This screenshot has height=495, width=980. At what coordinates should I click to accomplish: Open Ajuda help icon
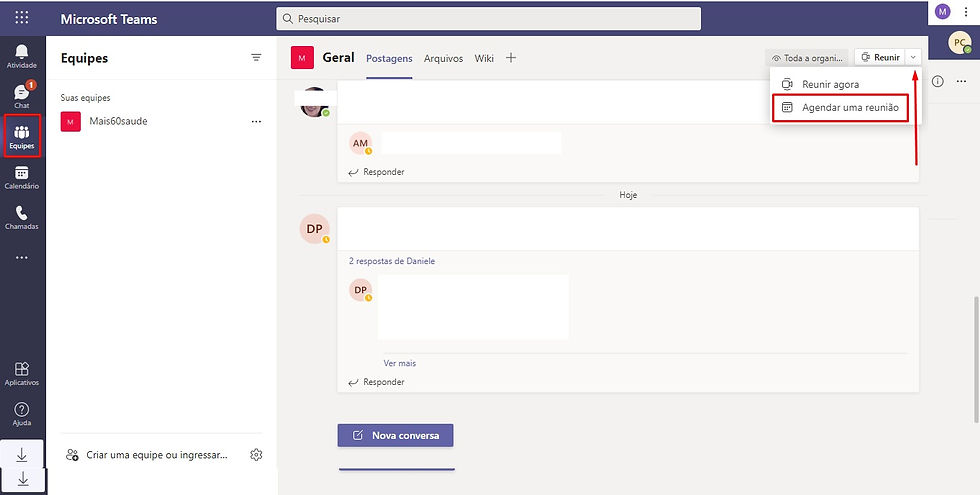22,414
